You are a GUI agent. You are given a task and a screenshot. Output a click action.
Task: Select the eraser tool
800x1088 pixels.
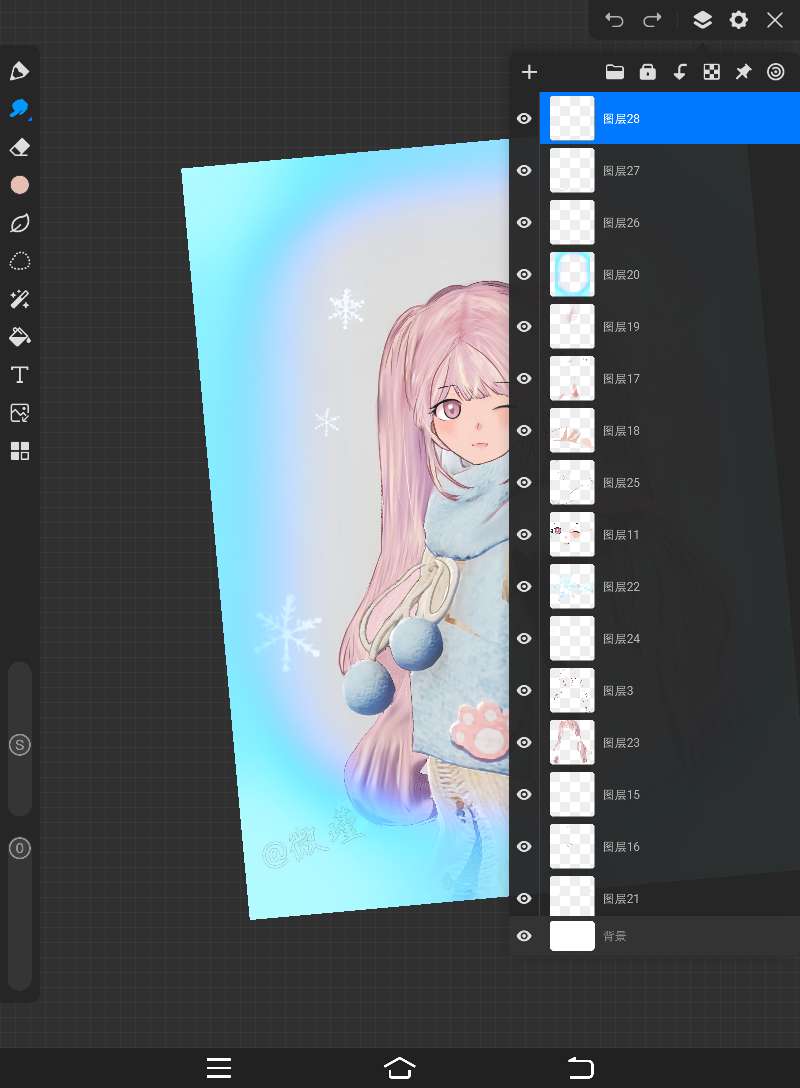(19, 147)
